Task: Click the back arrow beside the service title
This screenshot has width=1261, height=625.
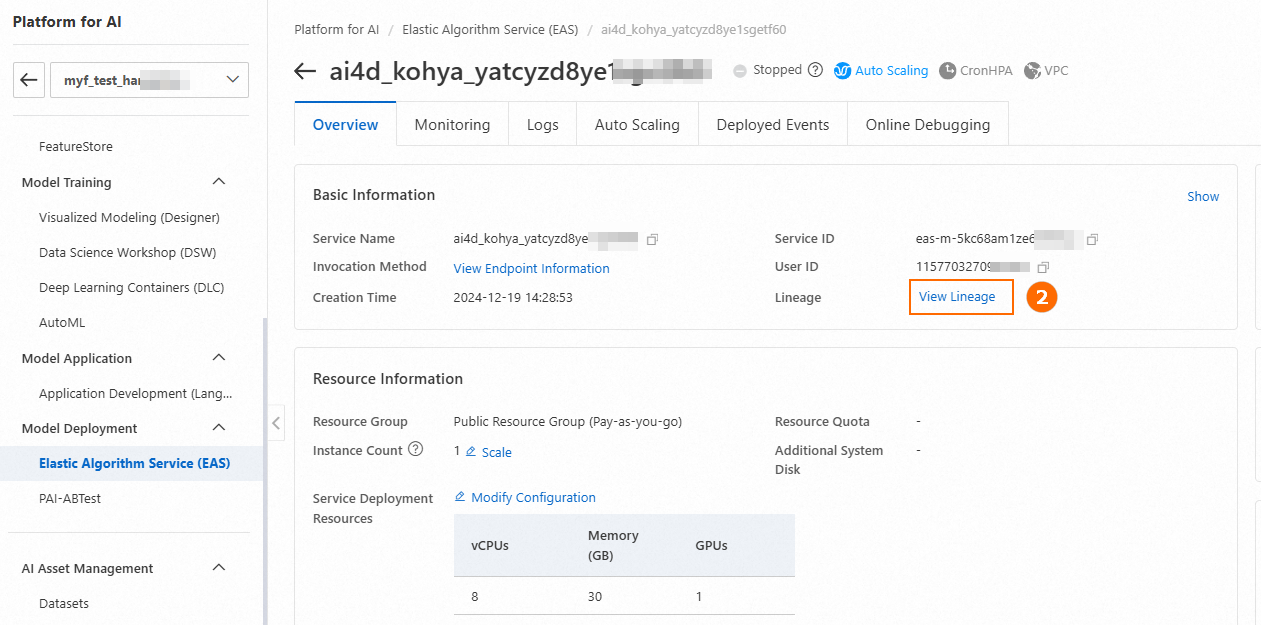Action: tap(305, 71)
